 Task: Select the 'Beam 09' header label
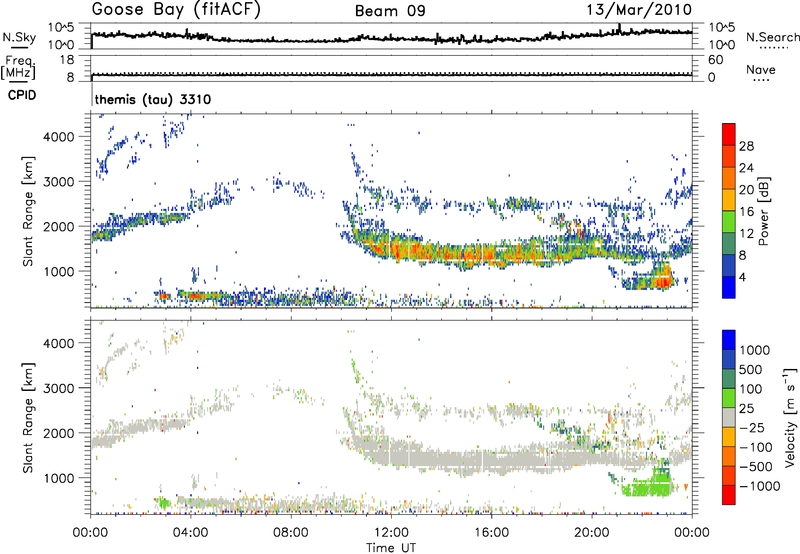pyautogui.click(x=390, y=11)
